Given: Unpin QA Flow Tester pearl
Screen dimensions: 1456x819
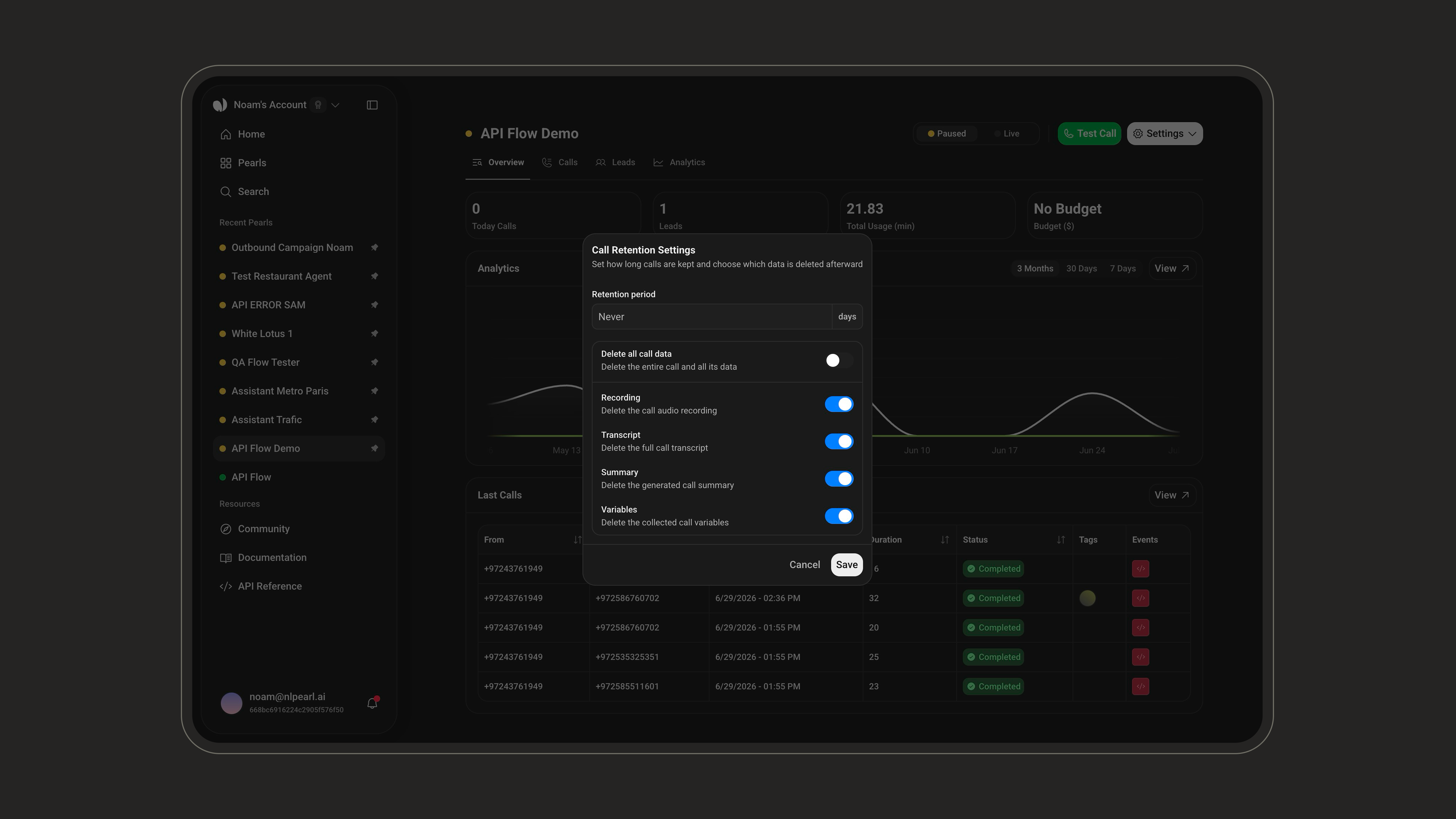Looking at the screenshot, I should click(374, 362).
